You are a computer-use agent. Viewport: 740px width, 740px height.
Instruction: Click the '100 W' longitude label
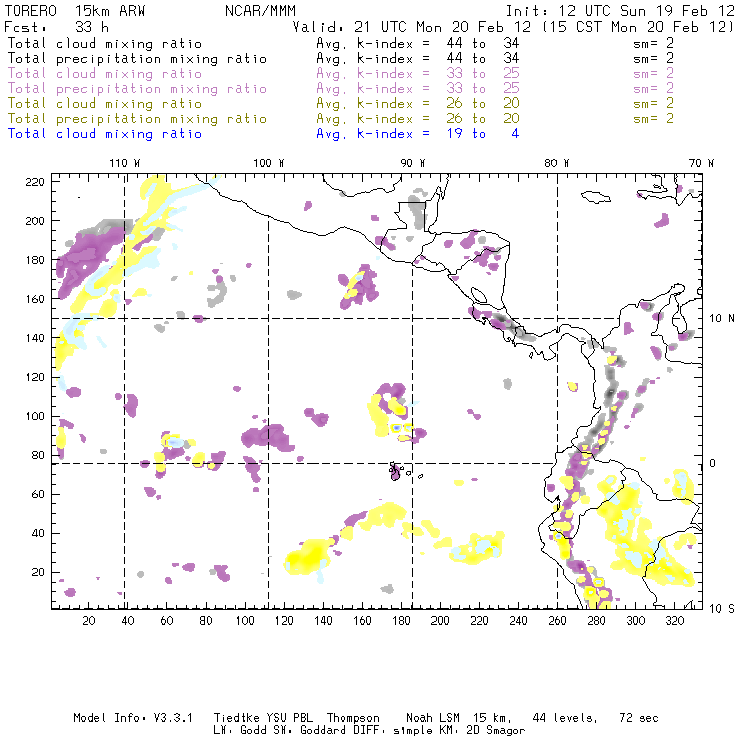(x=269, y=163)
